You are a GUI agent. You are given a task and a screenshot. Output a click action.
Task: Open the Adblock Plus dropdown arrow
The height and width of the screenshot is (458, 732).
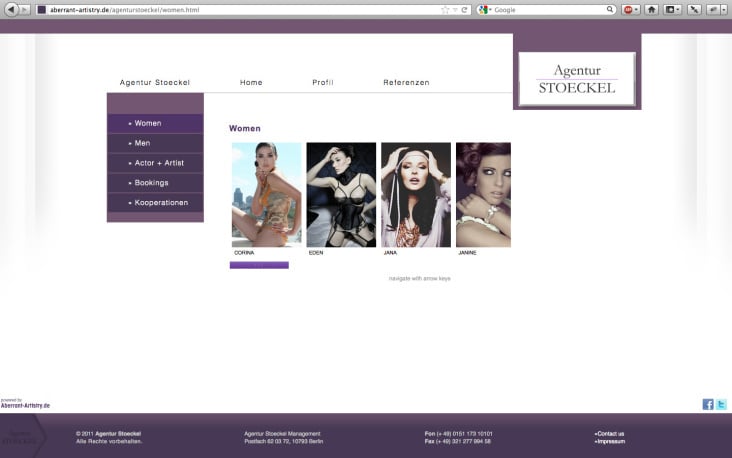coord(636,10)
